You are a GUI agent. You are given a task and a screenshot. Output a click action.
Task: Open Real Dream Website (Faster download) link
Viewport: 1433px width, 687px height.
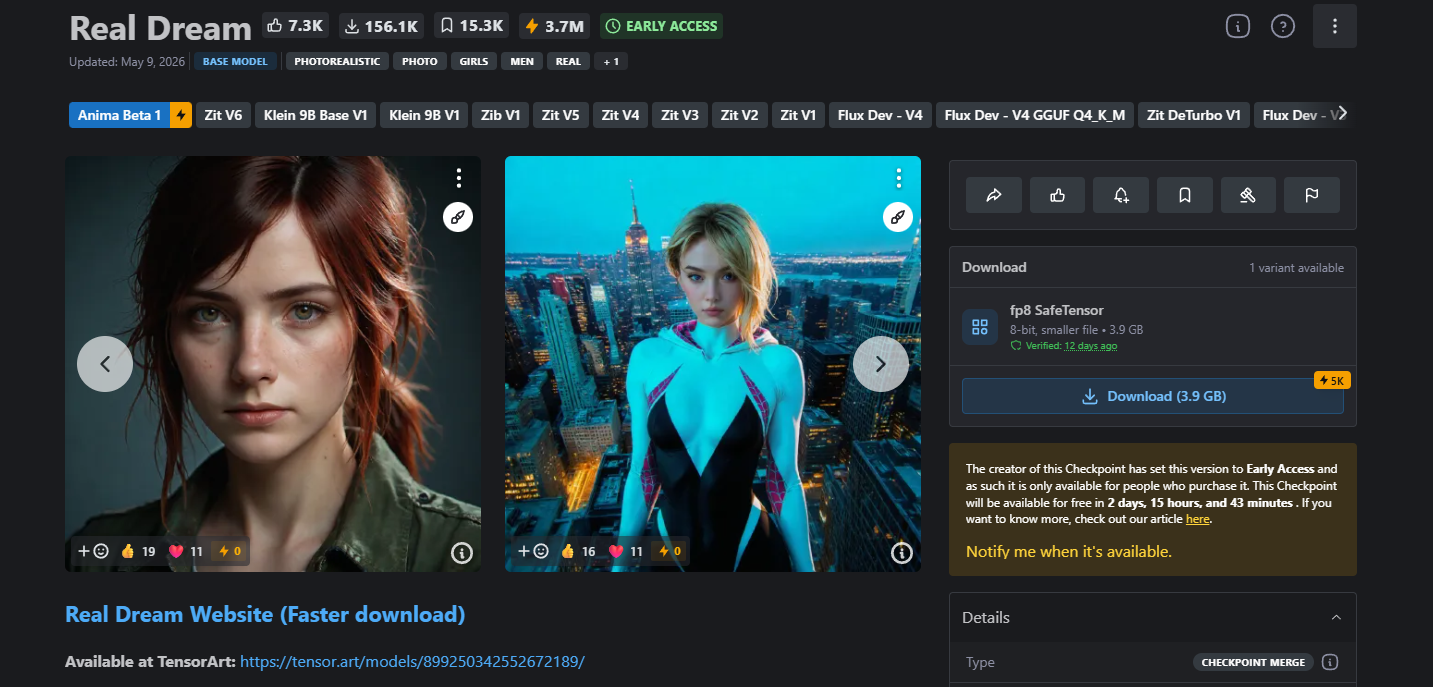coord(265,614)
